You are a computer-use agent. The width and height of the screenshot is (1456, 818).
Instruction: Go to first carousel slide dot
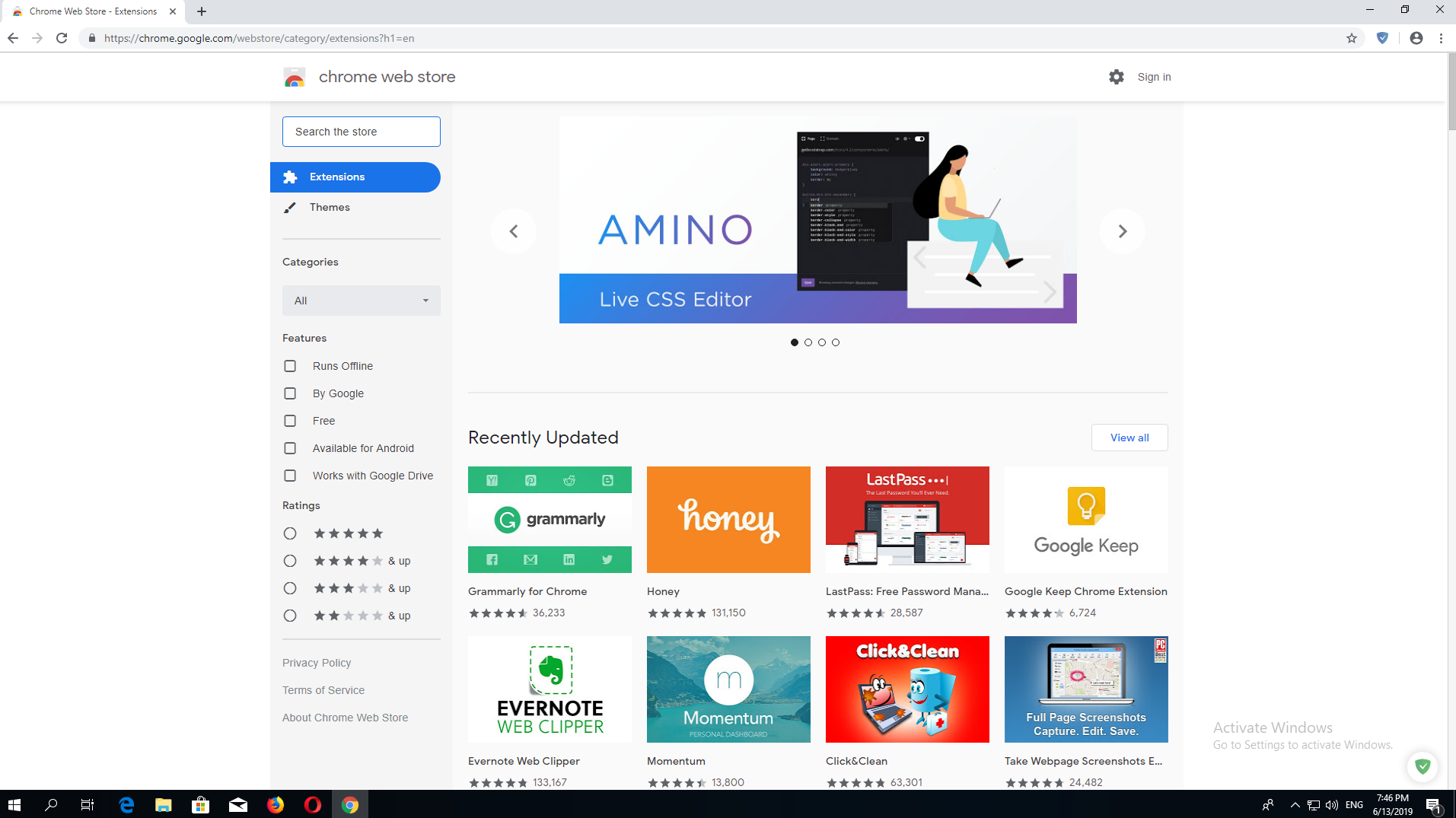795,342
